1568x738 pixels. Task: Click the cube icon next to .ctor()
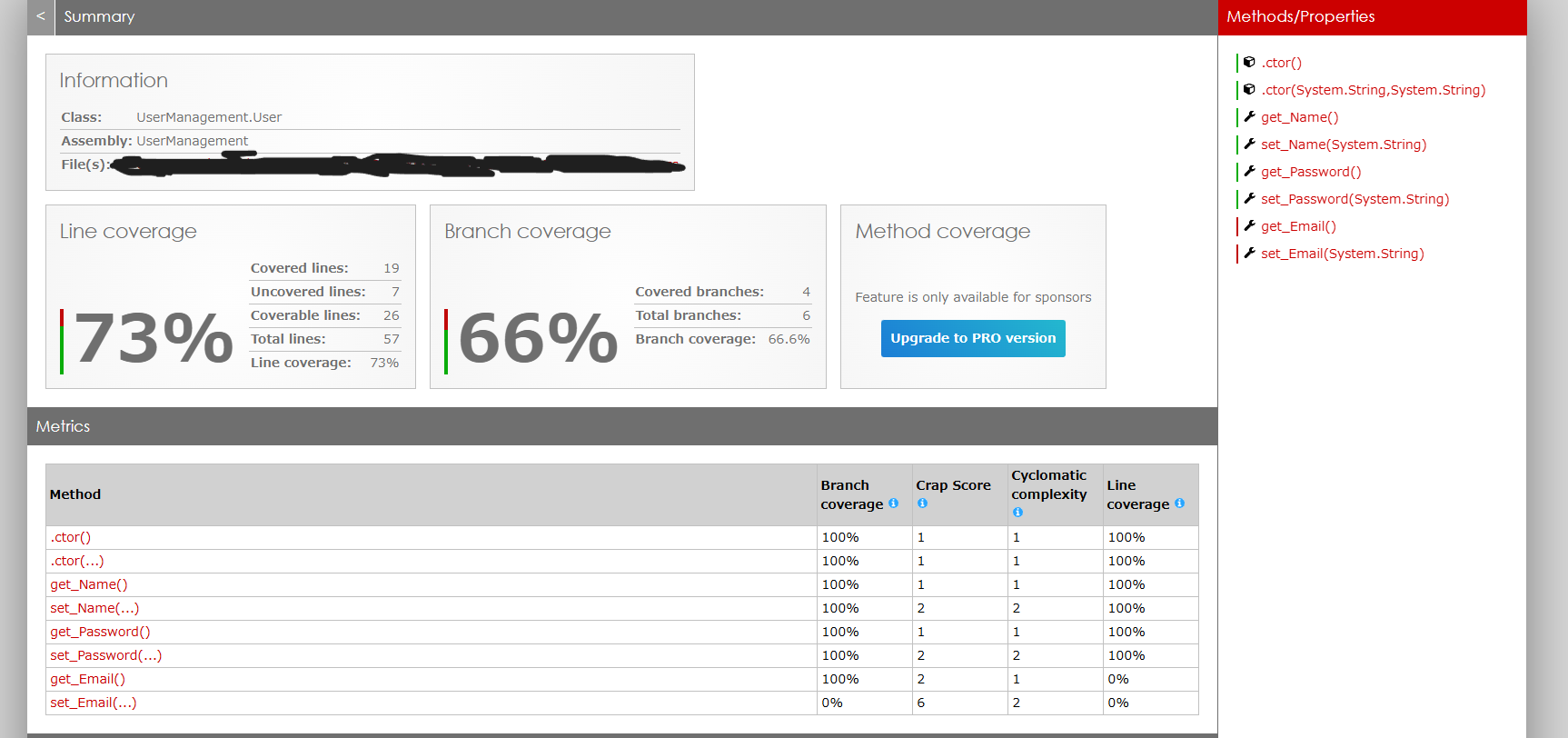click(x=1249, y=62)
